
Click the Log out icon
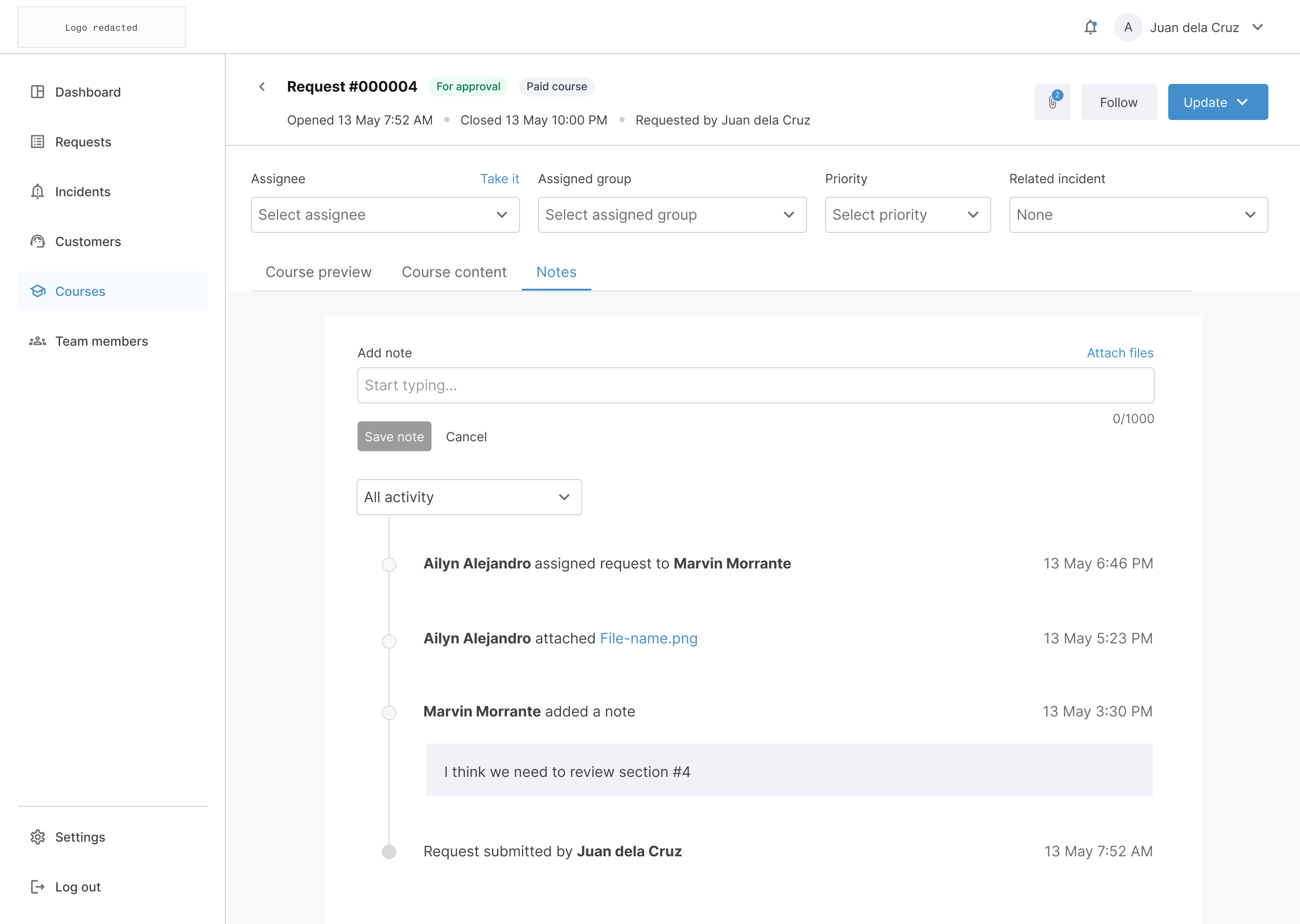coord(37,887)
